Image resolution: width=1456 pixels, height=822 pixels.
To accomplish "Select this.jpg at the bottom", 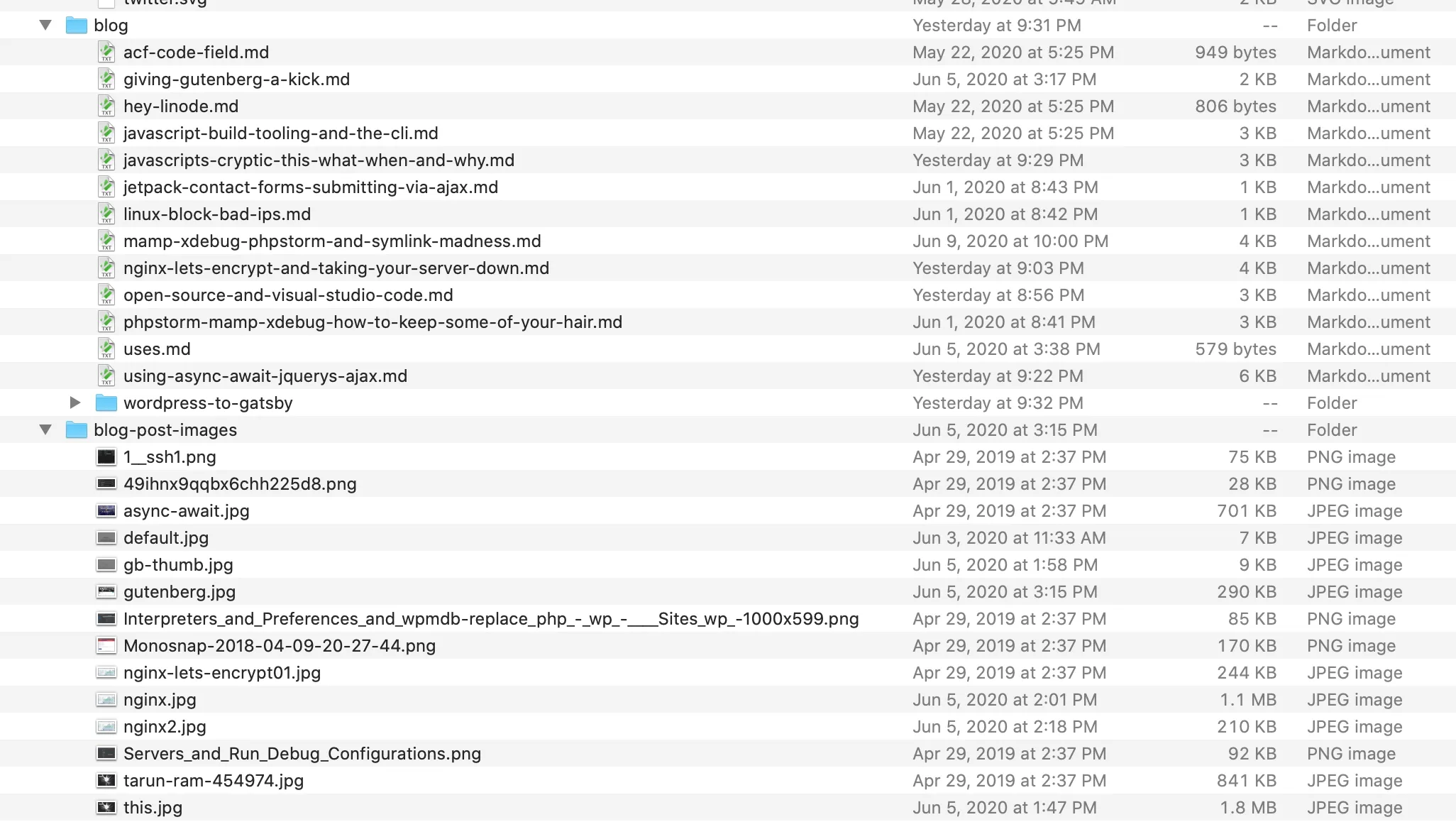I will point(153,807).
